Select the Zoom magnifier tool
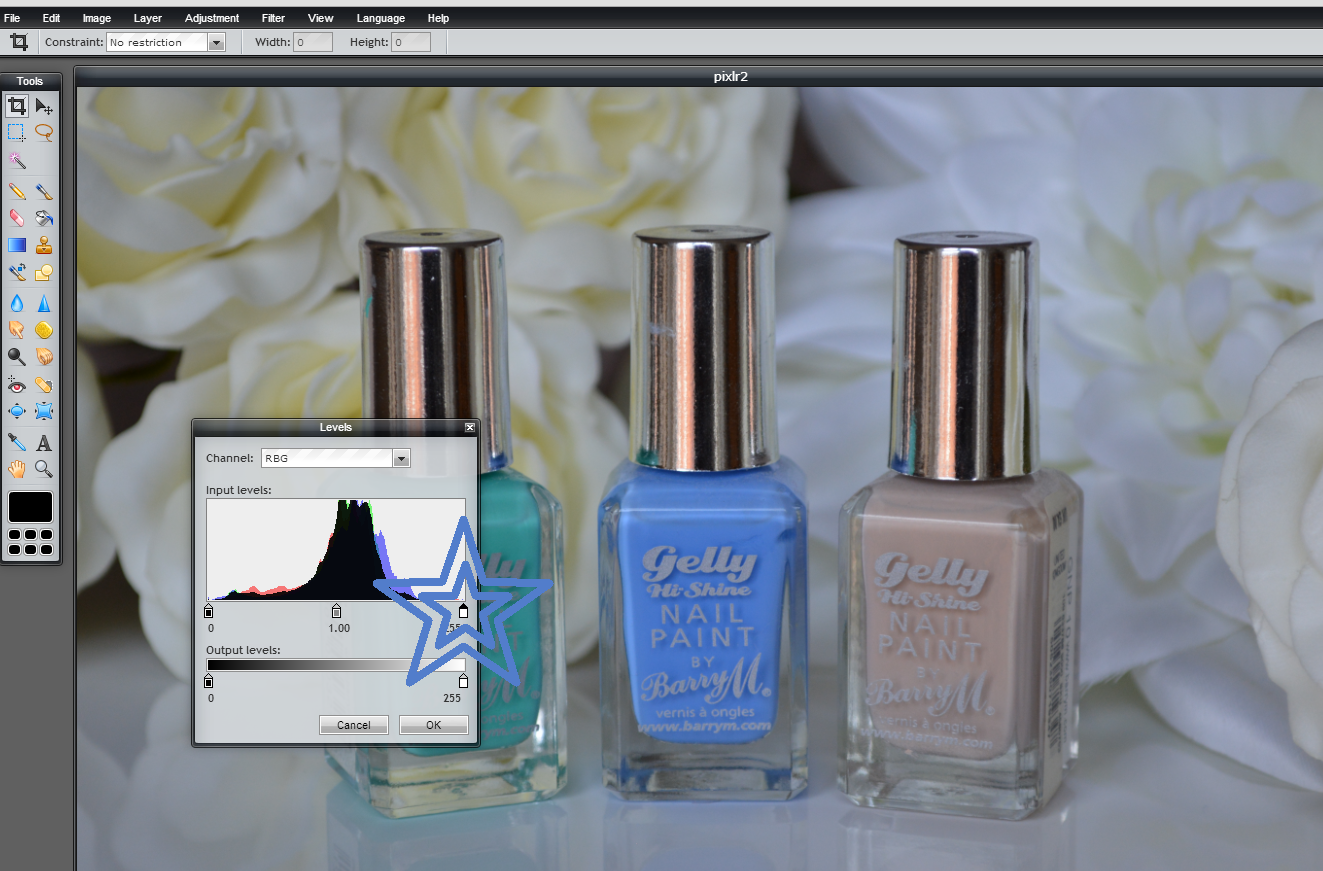1323x871 pixels. pyautogui.click(x=44, y=468)
